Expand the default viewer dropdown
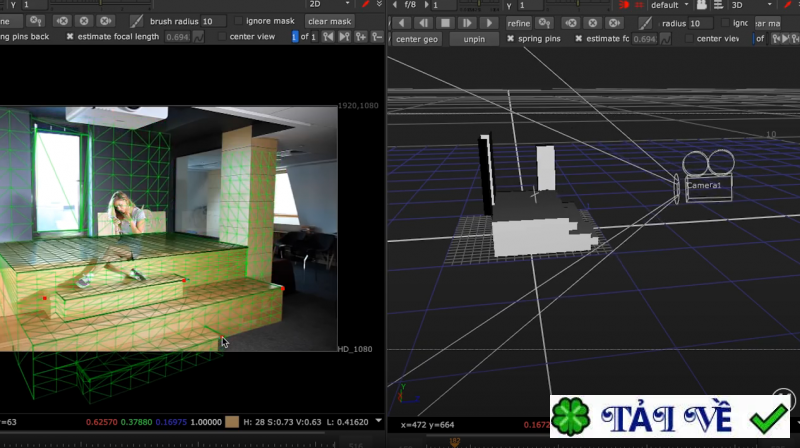This screenshot has height=448, width=800. click(670, 5)
